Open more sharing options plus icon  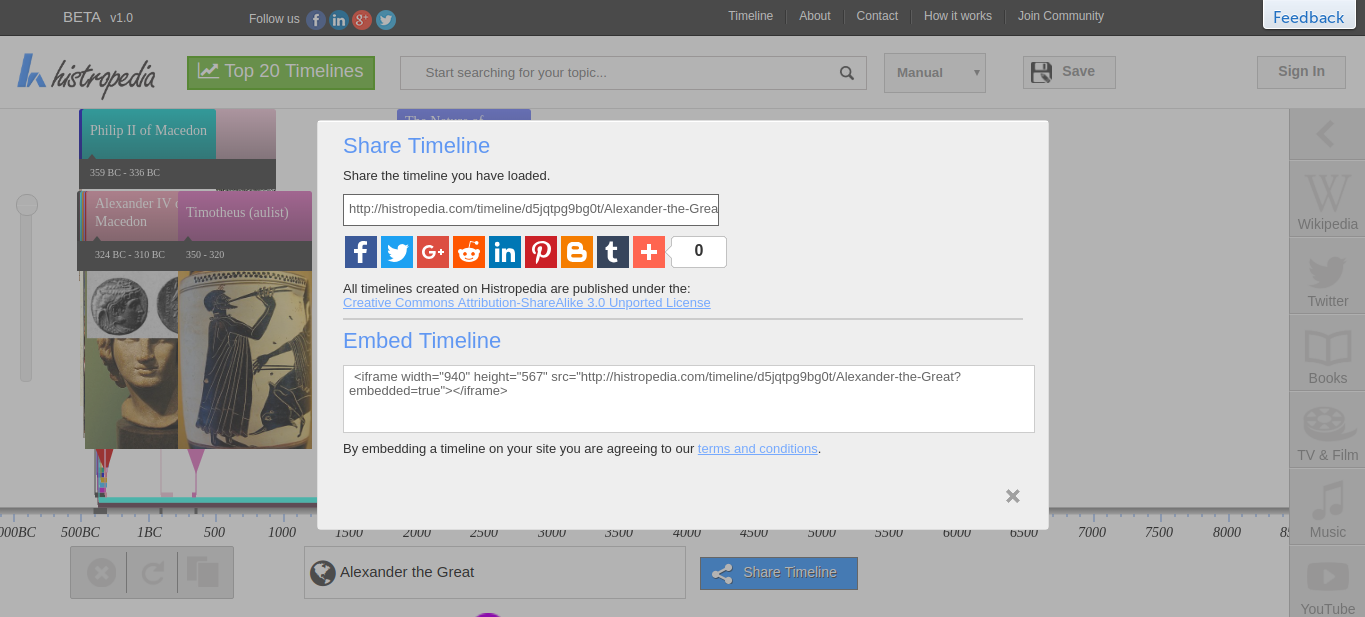pyautogui.click(x=649, y=252)
